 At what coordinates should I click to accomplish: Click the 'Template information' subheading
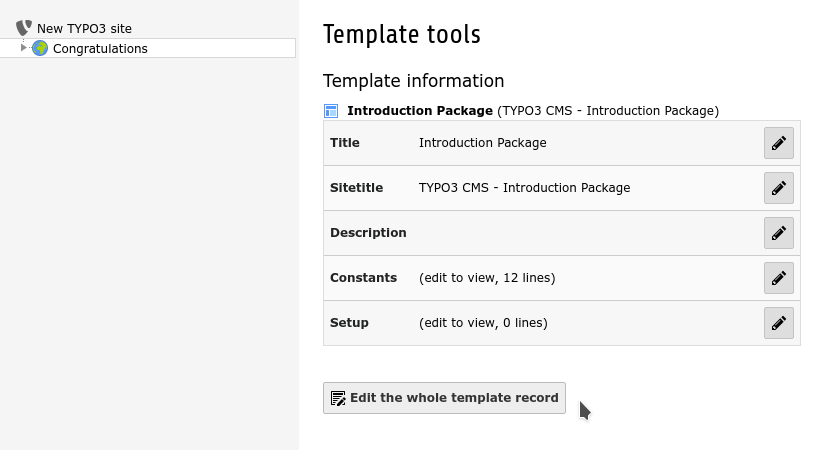click(x=413, y=81)
